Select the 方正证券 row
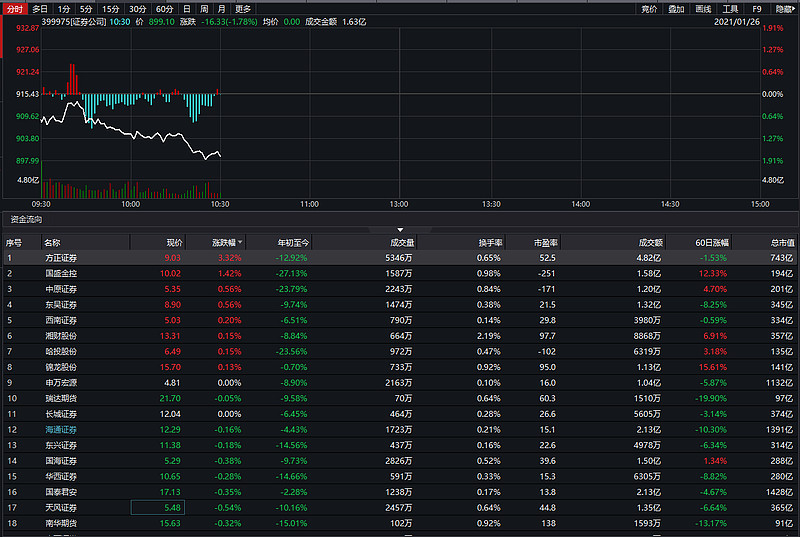 pos(59,257)
